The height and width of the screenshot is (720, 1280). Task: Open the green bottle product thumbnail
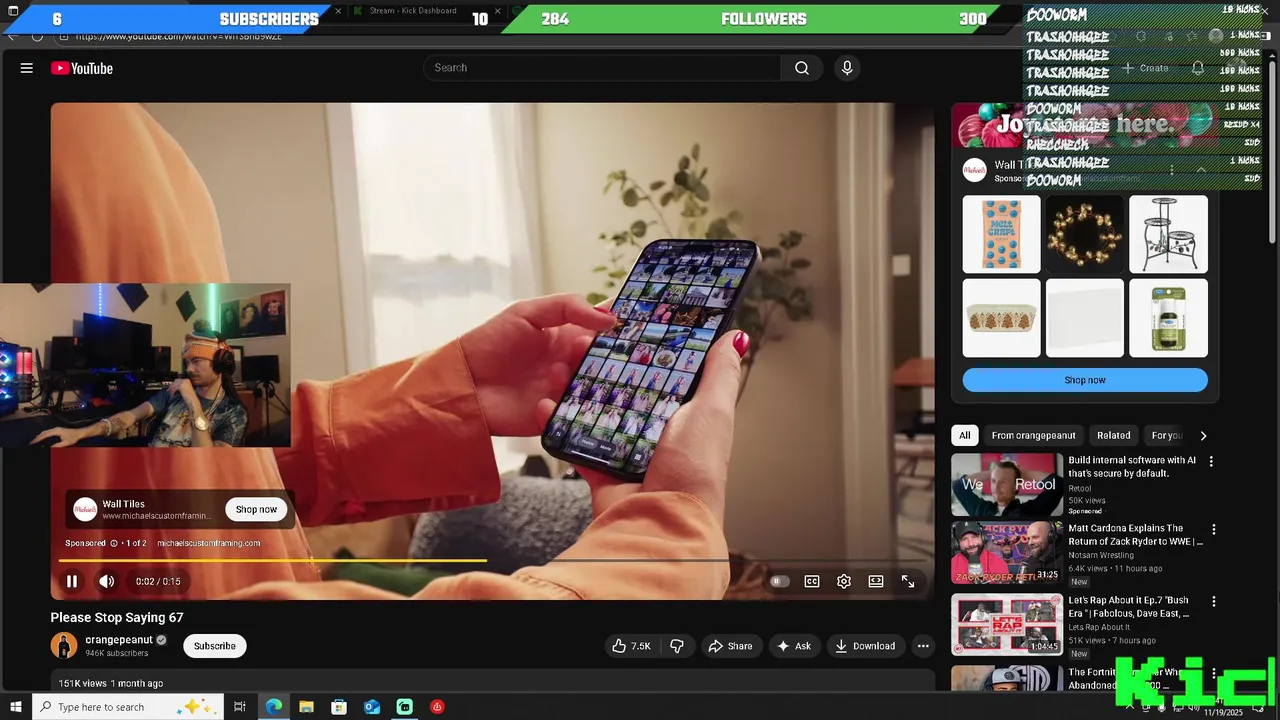(x=1168, y=318)
